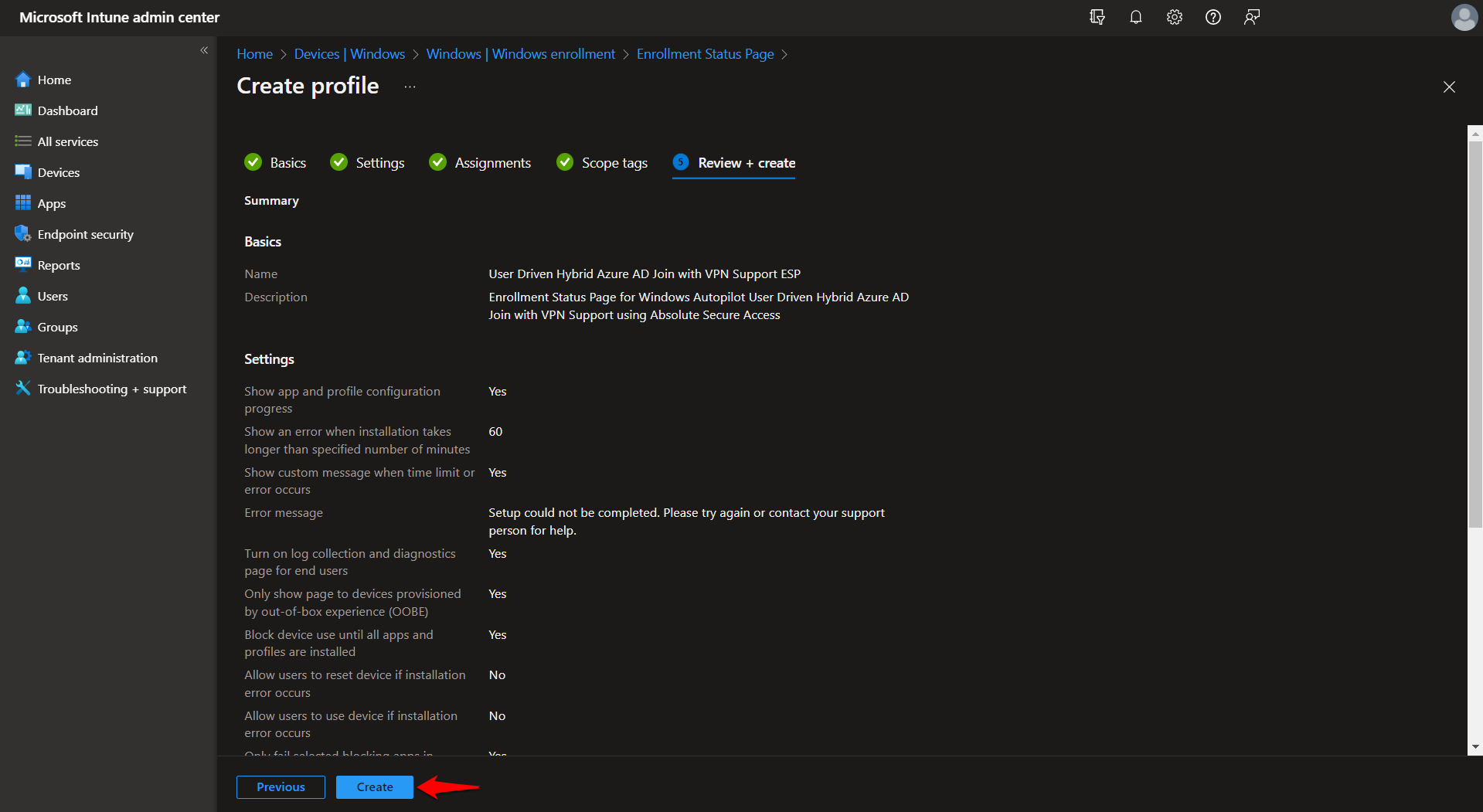Click the account avatar in the top bar
The height and width of the screenshot is (812, 1483).
click(x=1464, y=17)
